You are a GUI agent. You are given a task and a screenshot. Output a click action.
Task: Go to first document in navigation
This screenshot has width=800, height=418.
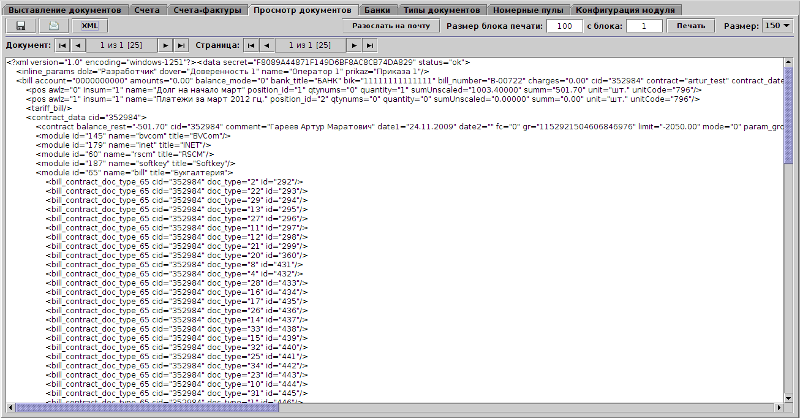(62, 46)
